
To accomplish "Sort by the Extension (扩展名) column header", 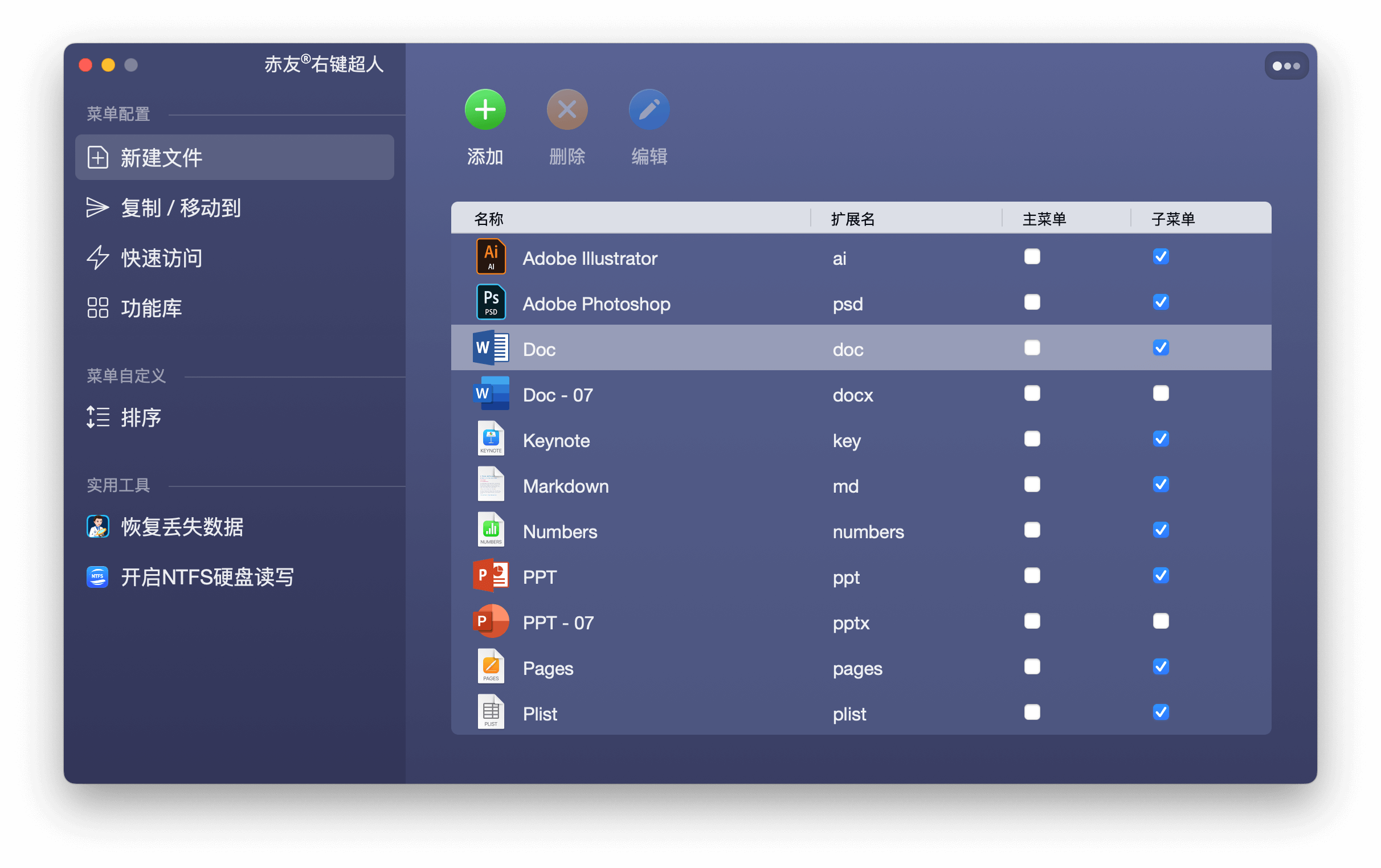I will [852, 219].
